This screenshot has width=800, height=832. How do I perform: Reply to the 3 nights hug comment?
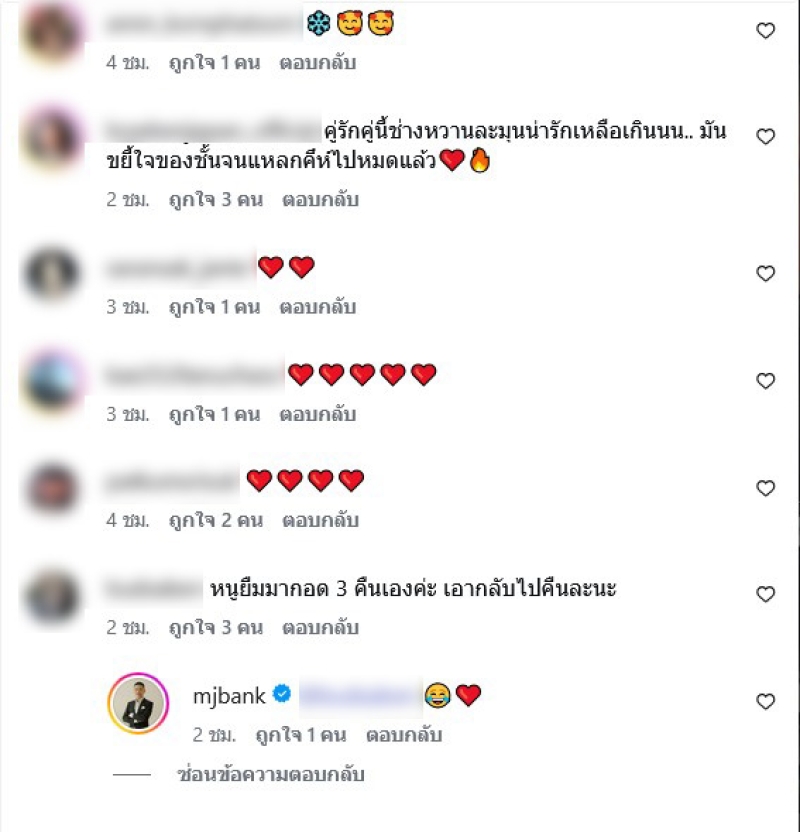click(320, 627)
